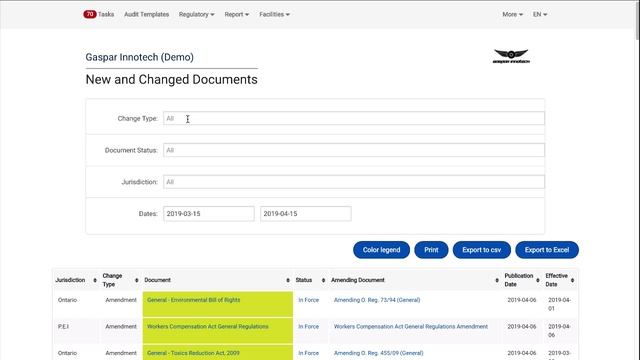Sort table by the Status column arrows
Viewport: 640px width, 360px height.
click(x=323, y=280)
